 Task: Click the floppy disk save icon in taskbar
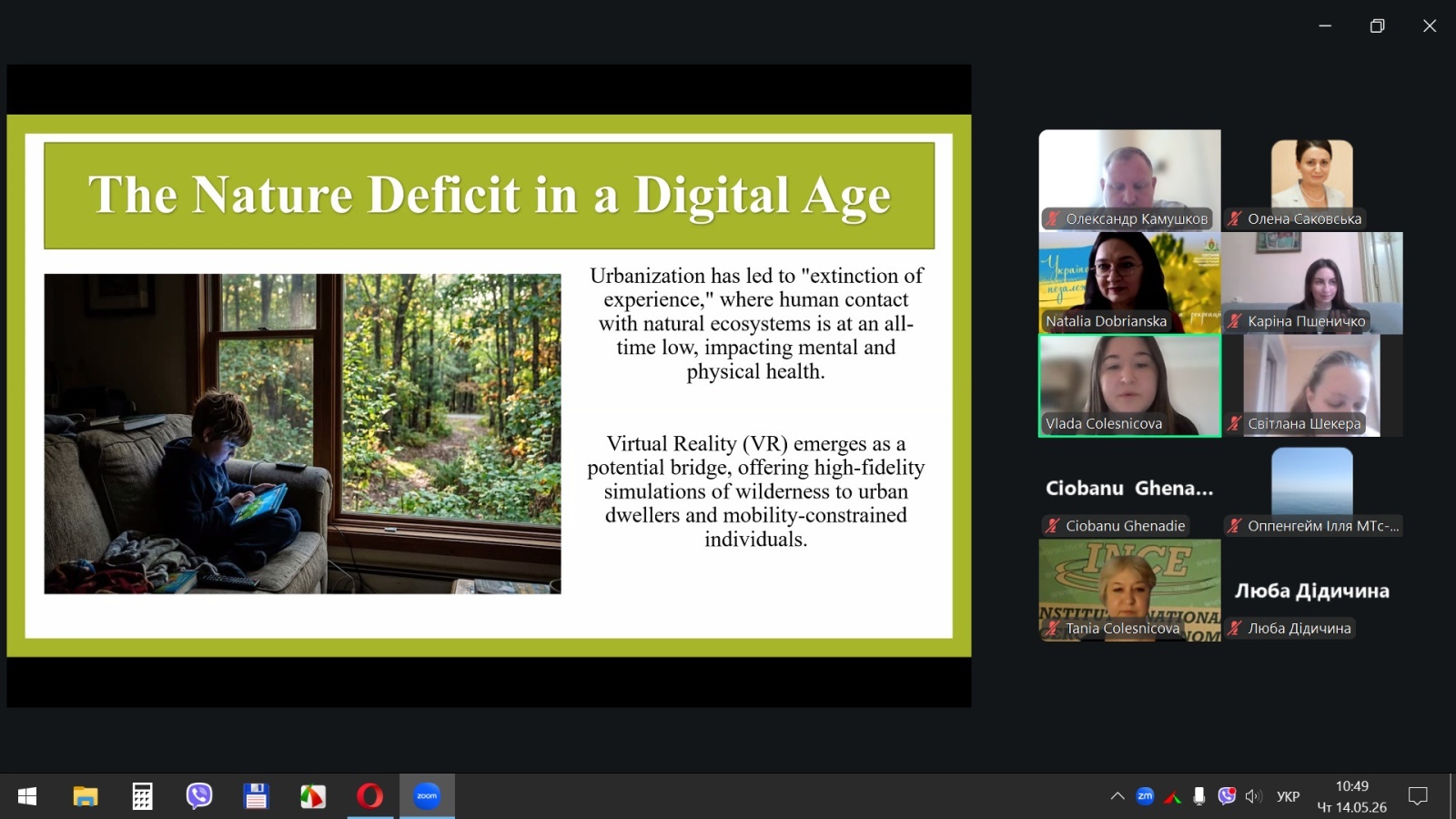[x=256, y=796]
